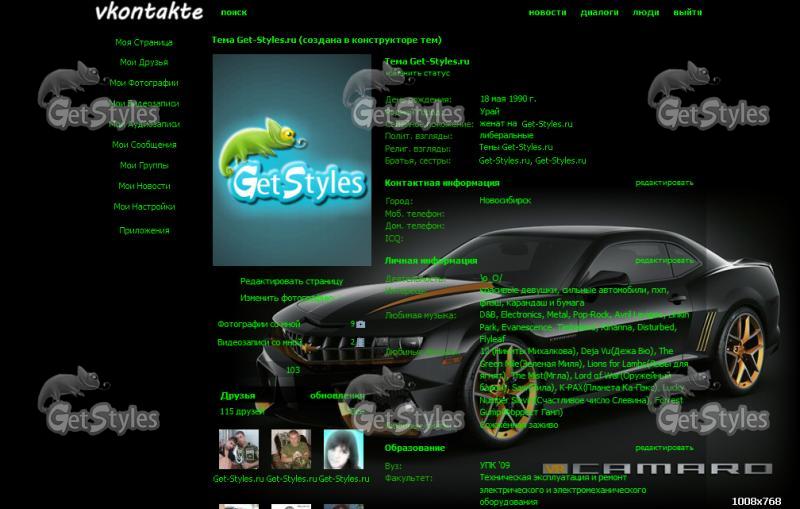This screenshot has height=509, width=800.
Task: Open friend thumbnail of dark-haired girl
Action: point(344,449)
